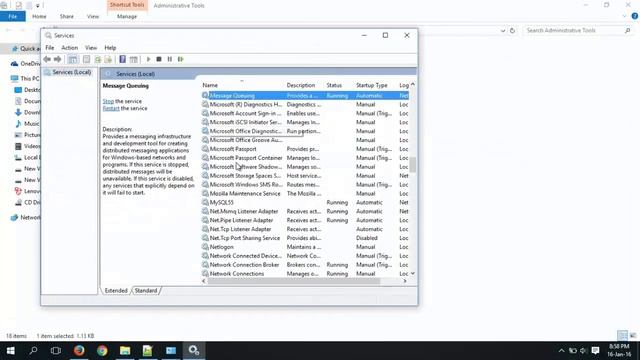Switch to the Extended tab
Image resolution: width=640 pixels, height=360 pixels.
point(116,291)
